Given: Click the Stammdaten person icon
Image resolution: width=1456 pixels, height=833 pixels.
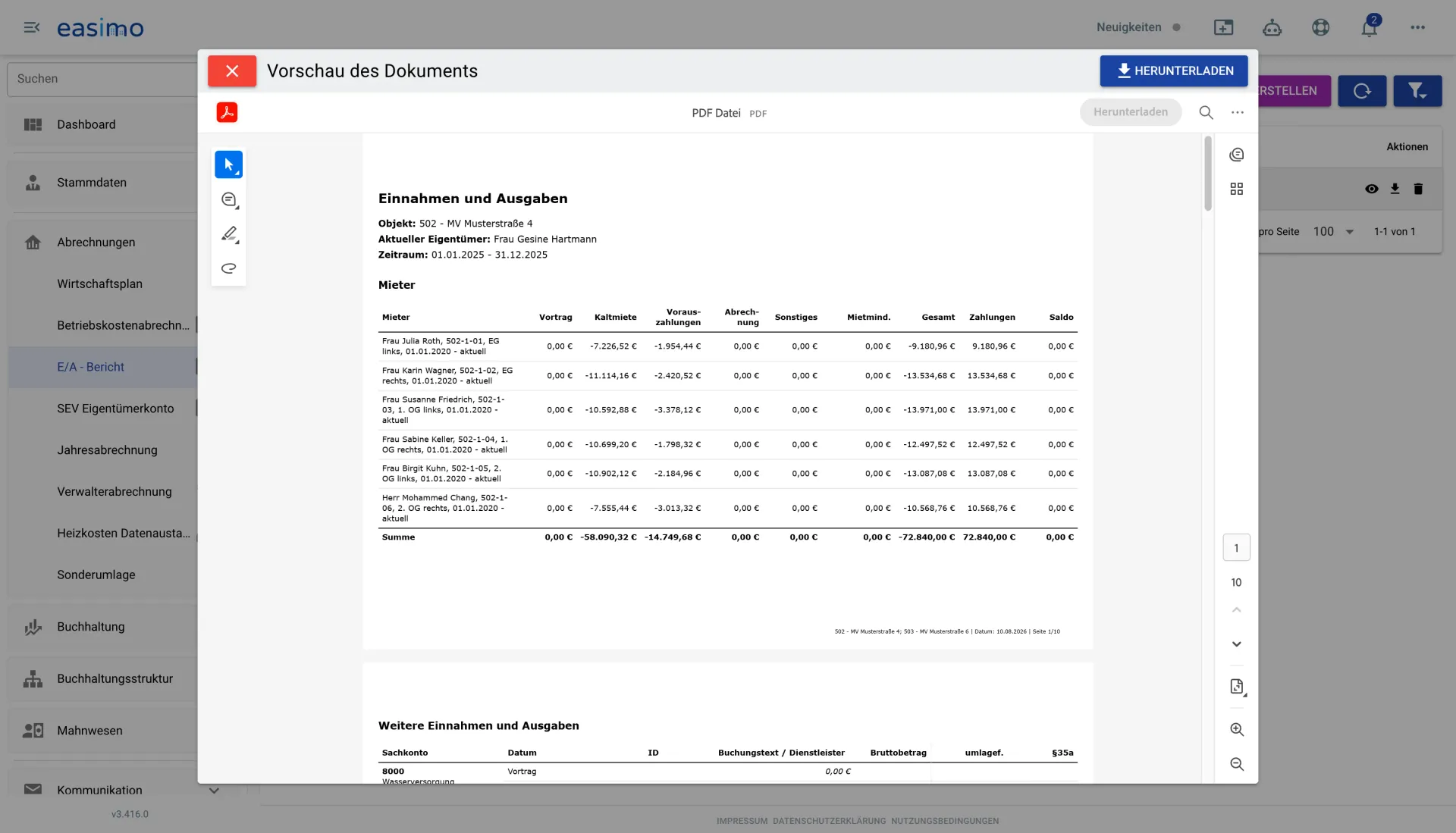Looking at the screenshot, I should [33, 183].
